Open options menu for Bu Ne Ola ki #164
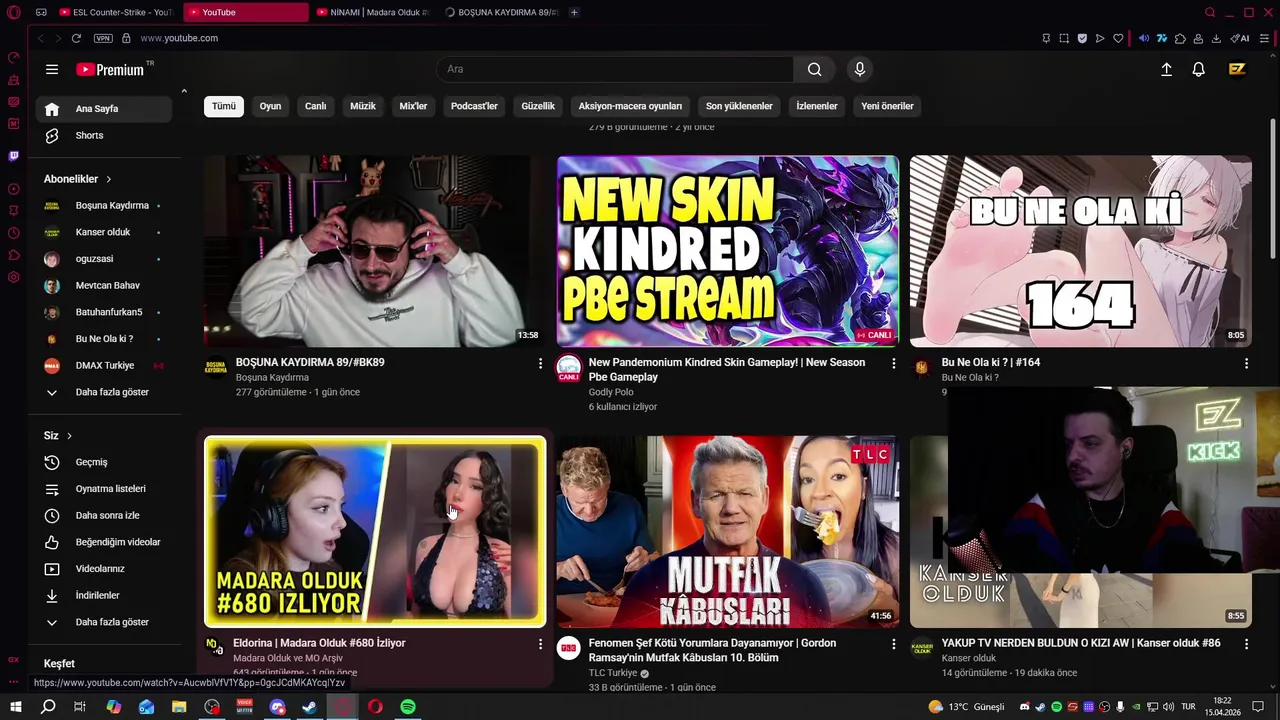This screenshot has height=720, width=1280. (1246, 363)
